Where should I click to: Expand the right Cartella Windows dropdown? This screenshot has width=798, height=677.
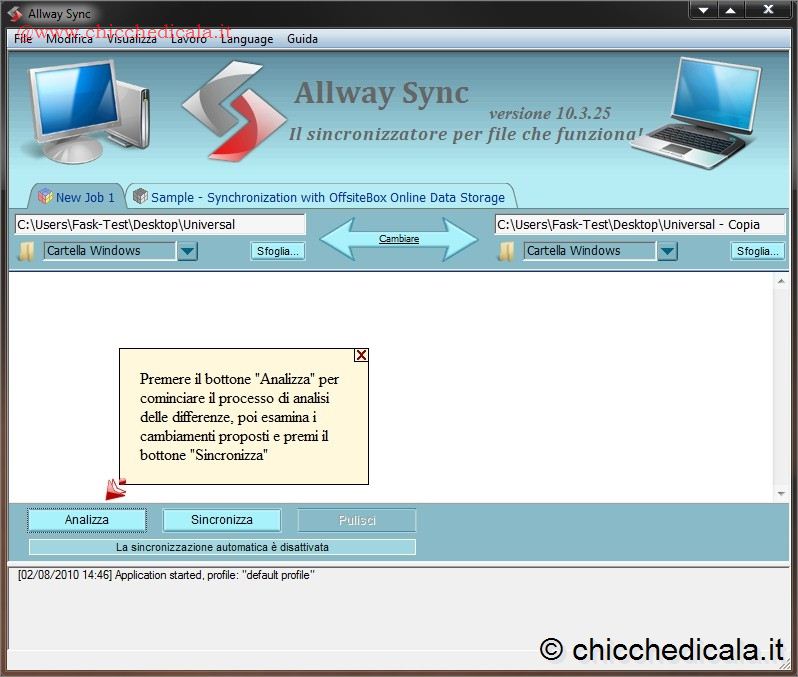pos(667,251)
